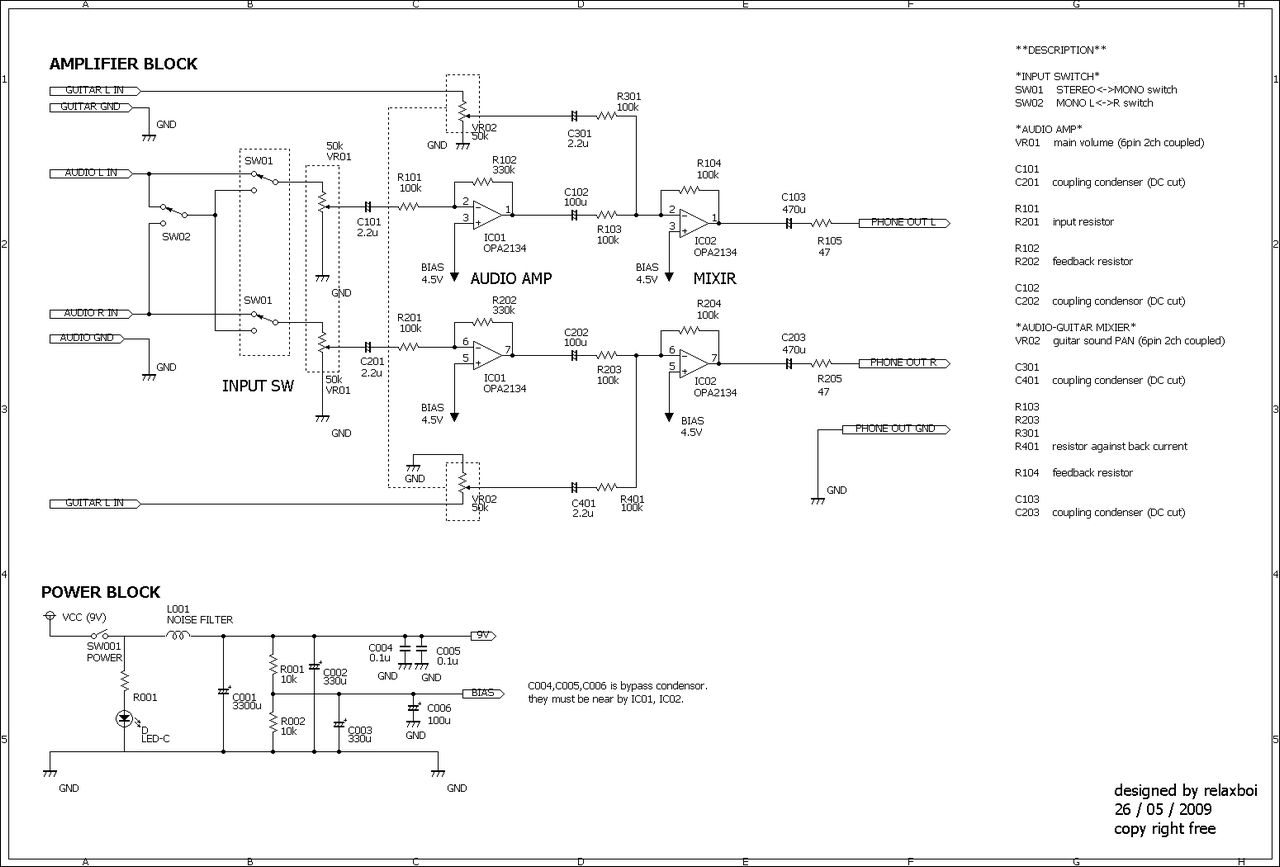Image resolution: width=1280 pixels, height=867 pixels.
Task: Click 'resistor against back current' description
Action: tap(1120, 446)
